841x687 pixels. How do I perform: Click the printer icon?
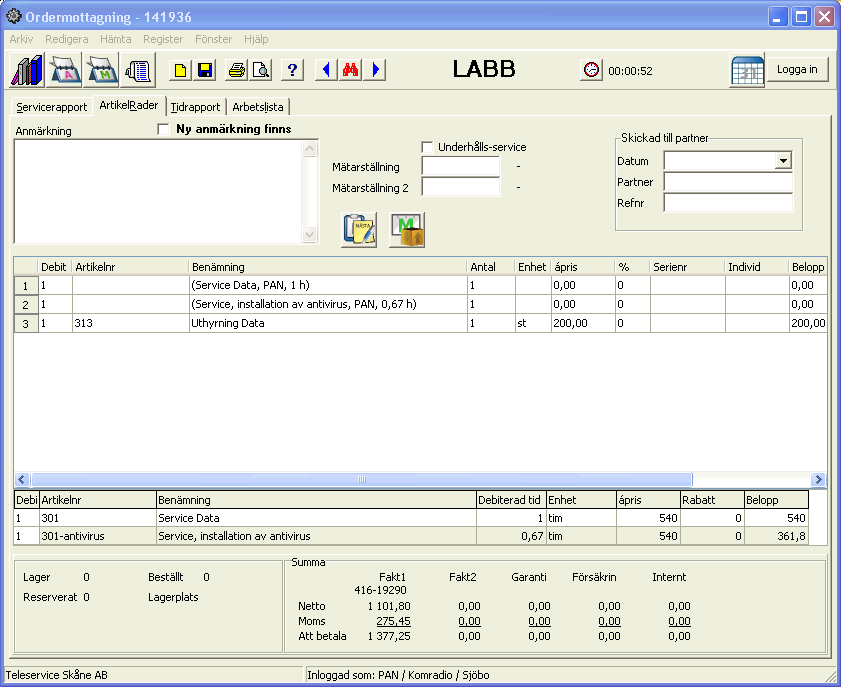pyautogui.click(x=237, y=70)
